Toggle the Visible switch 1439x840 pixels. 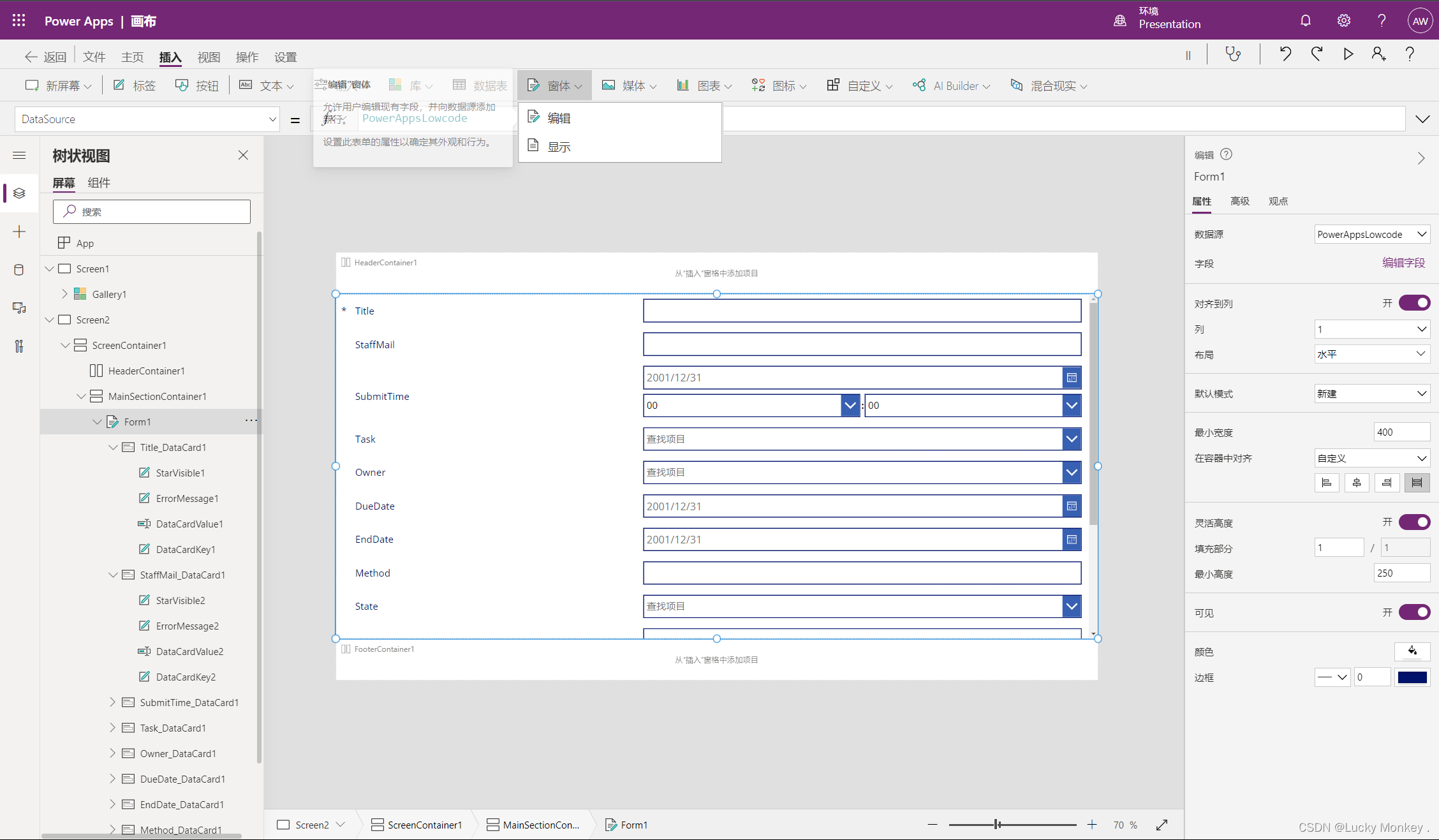coord(1414,612)
